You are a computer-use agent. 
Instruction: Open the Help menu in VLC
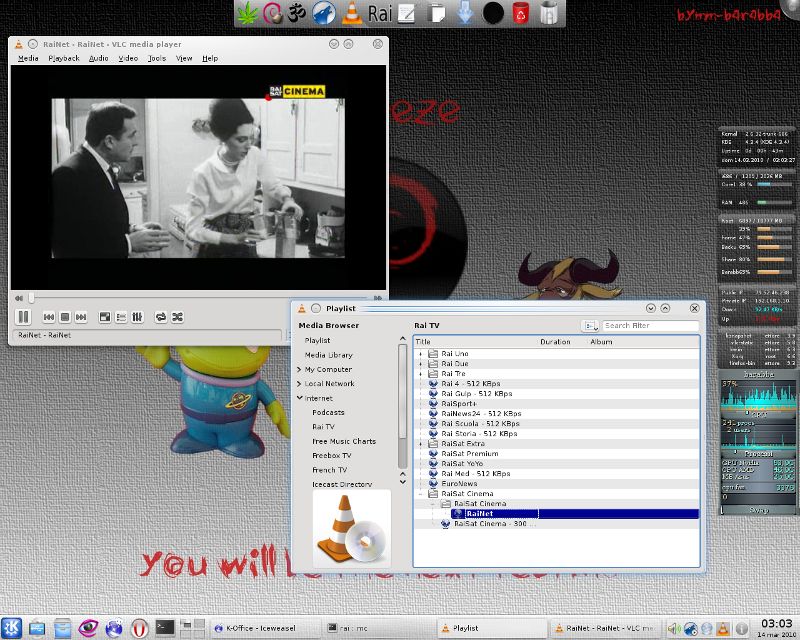click(210, 58)
